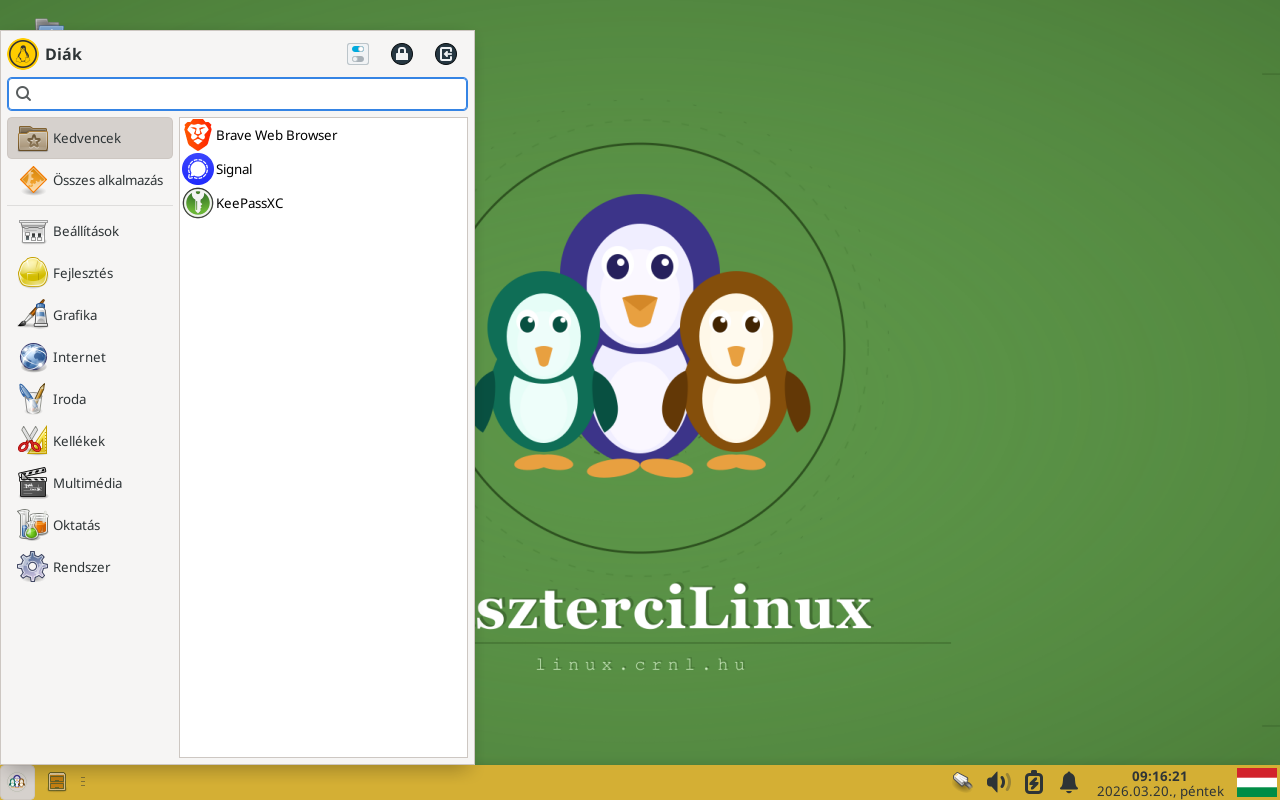Click inside the application search field
Image resolution: width=1280 pixels, height=800 pixels.
pyautogui.click(x=237, y=93)
